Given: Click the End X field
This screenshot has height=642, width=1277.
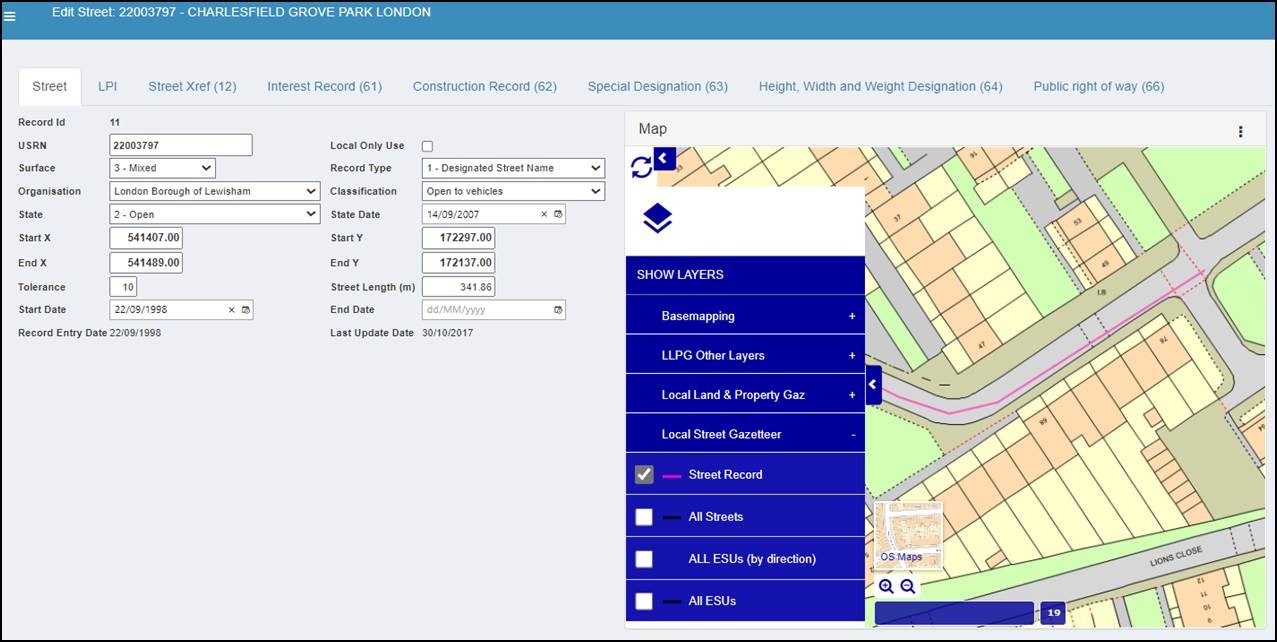Looking at the screenshot, I should (146, 263).
